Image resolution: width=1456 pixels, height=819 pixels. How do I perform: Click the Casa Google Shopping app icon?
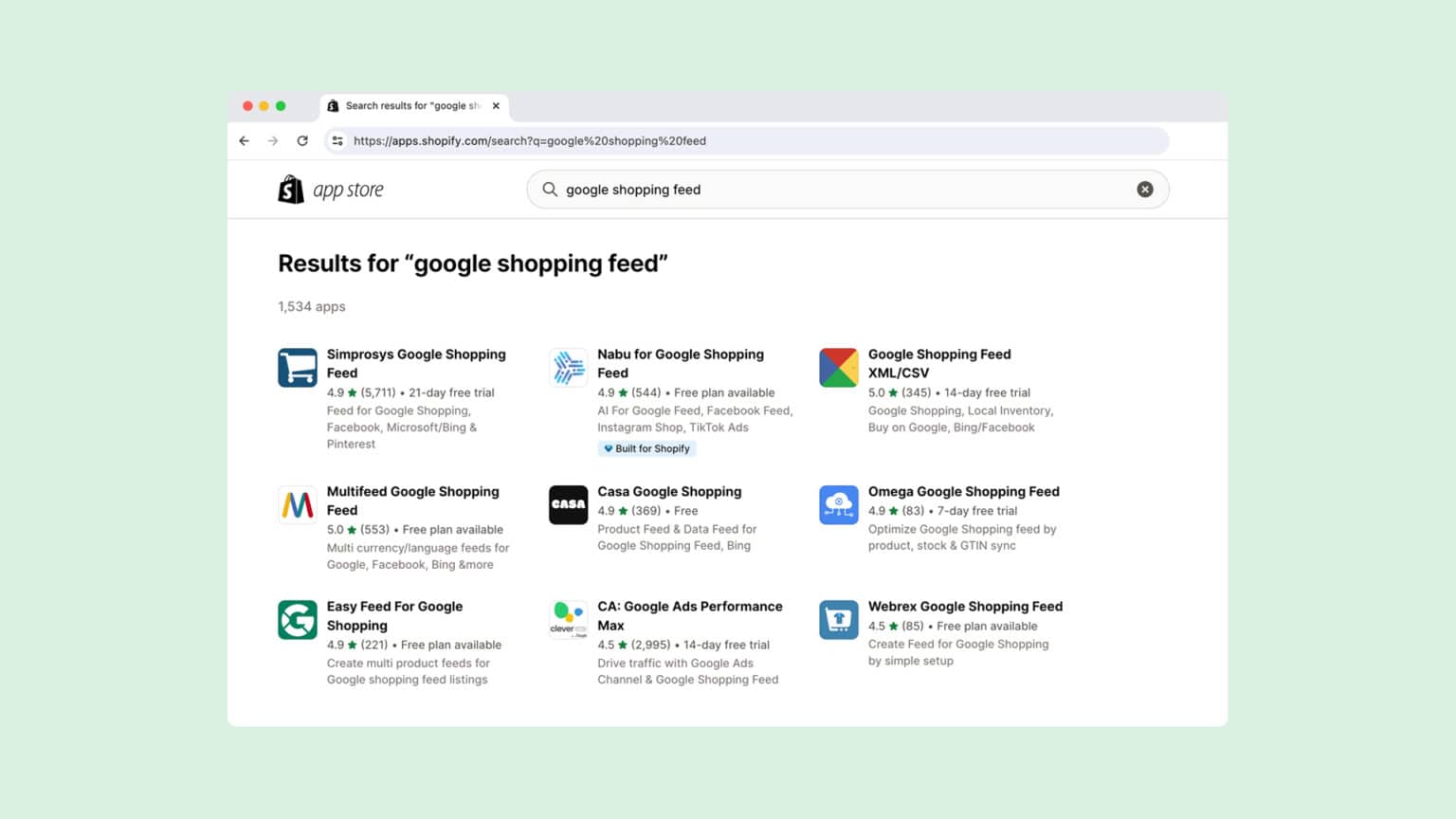point(568,504)
